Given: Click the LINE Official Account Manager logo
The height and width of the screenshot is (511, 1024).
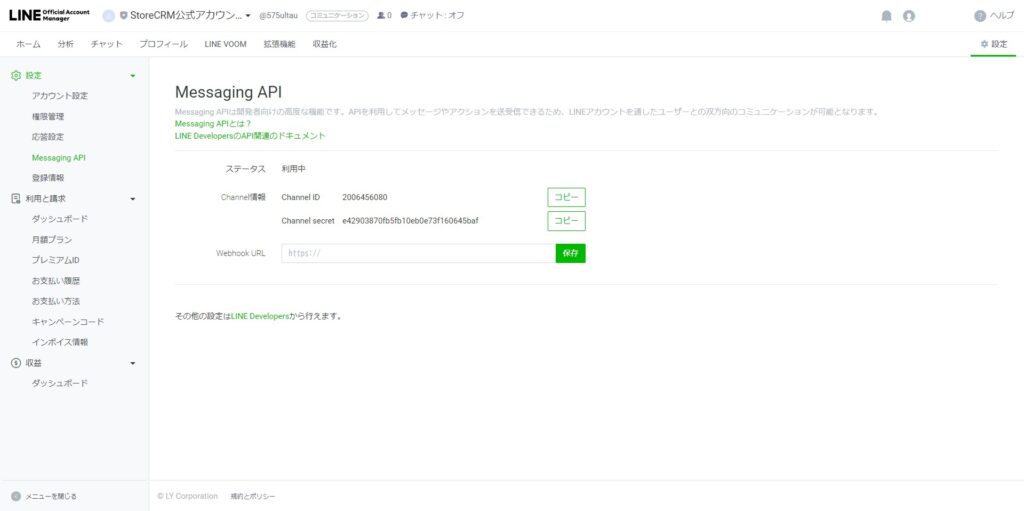Looking at the screenshot, I should 49,15.
